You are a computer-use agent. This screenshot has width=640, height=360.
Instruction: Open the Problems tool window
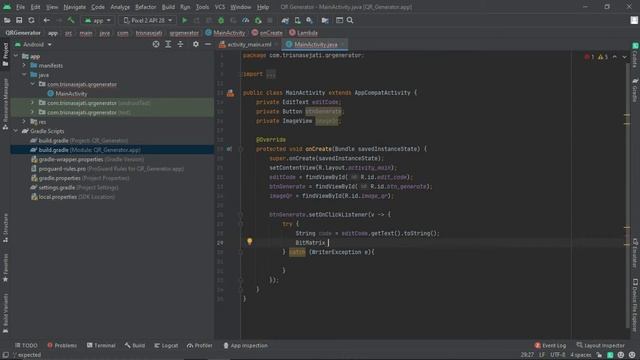pos(62,345)
